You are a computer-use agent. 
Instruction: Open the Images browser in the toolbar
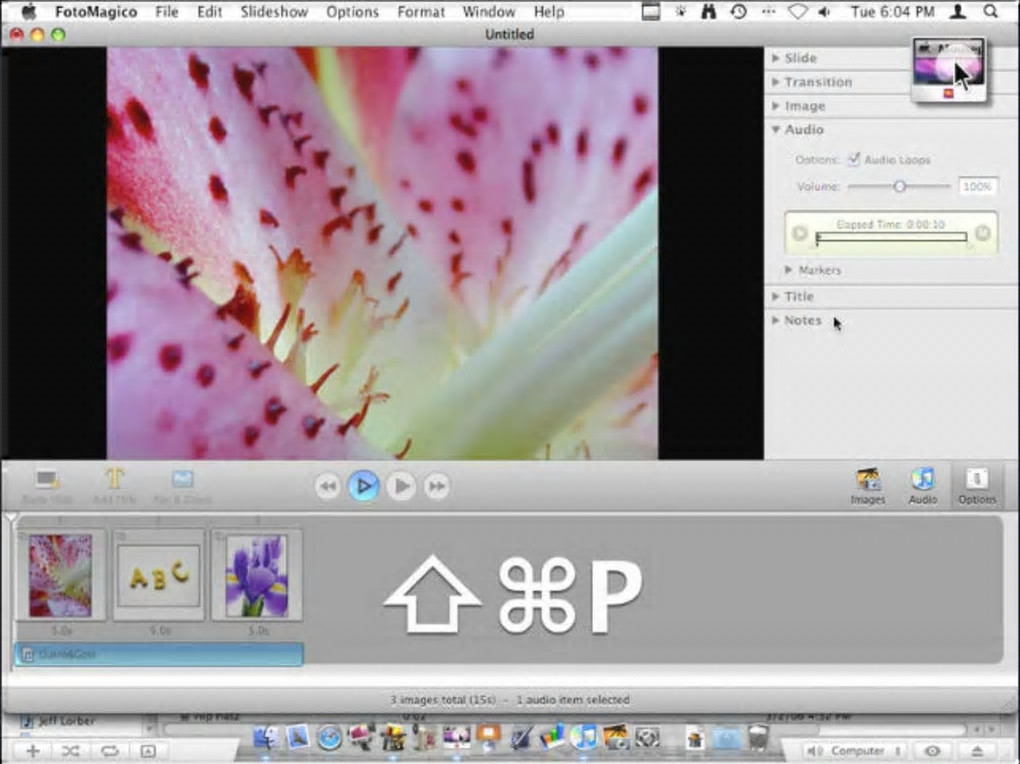pos(868,485)
